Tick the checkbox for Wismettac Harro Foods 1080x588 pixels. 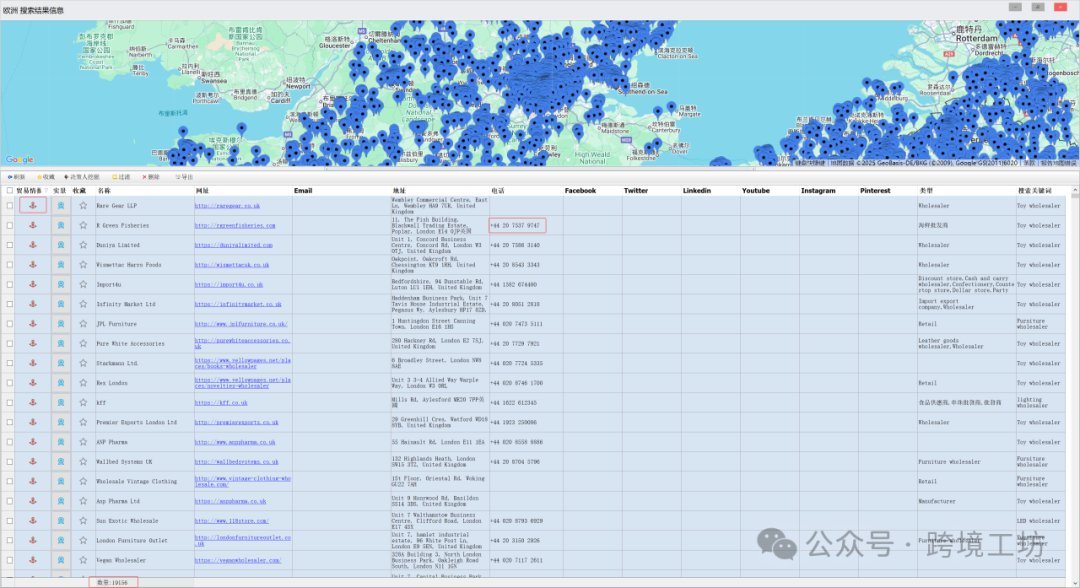(10, 265)
